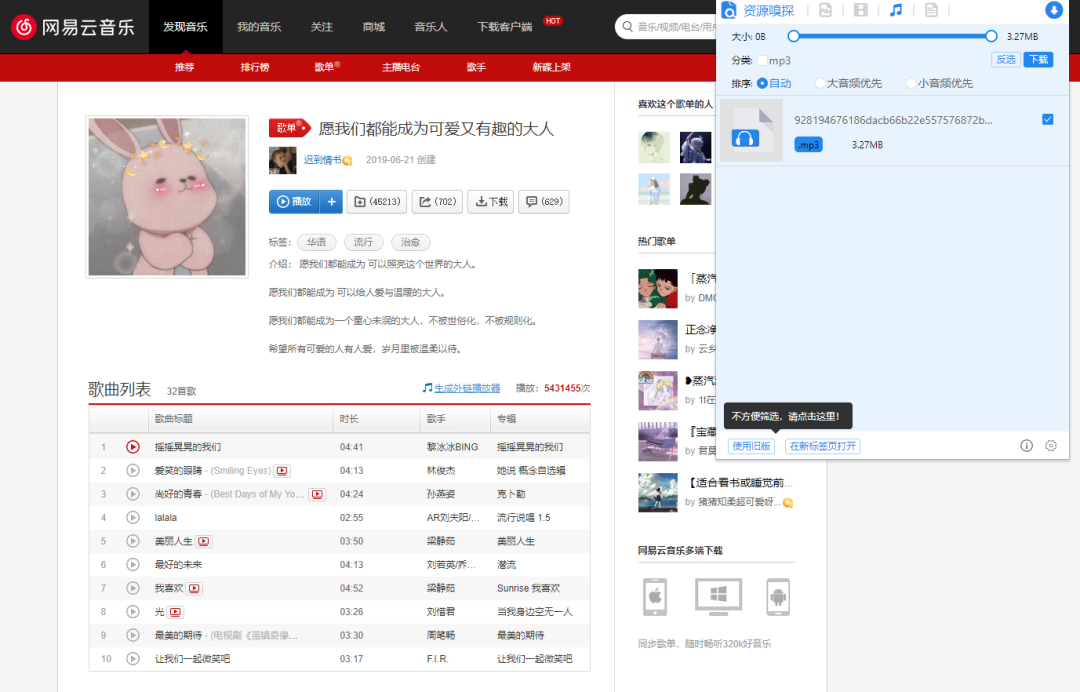Select the image filter icon in sniffer panel
1080x692 pixels.
point(825,11)
